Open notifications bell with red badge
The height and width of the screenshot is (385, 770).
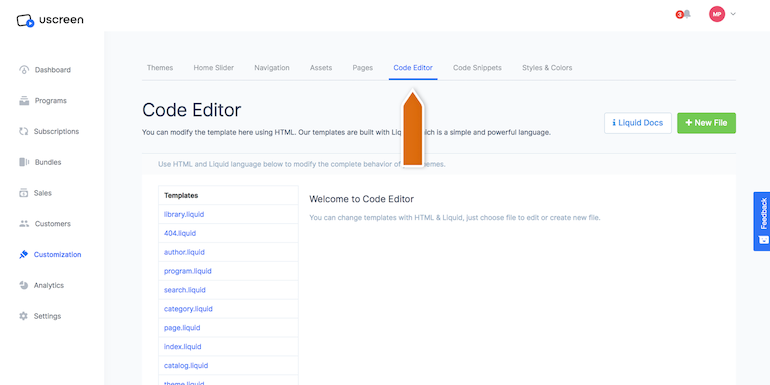point(684,14)
